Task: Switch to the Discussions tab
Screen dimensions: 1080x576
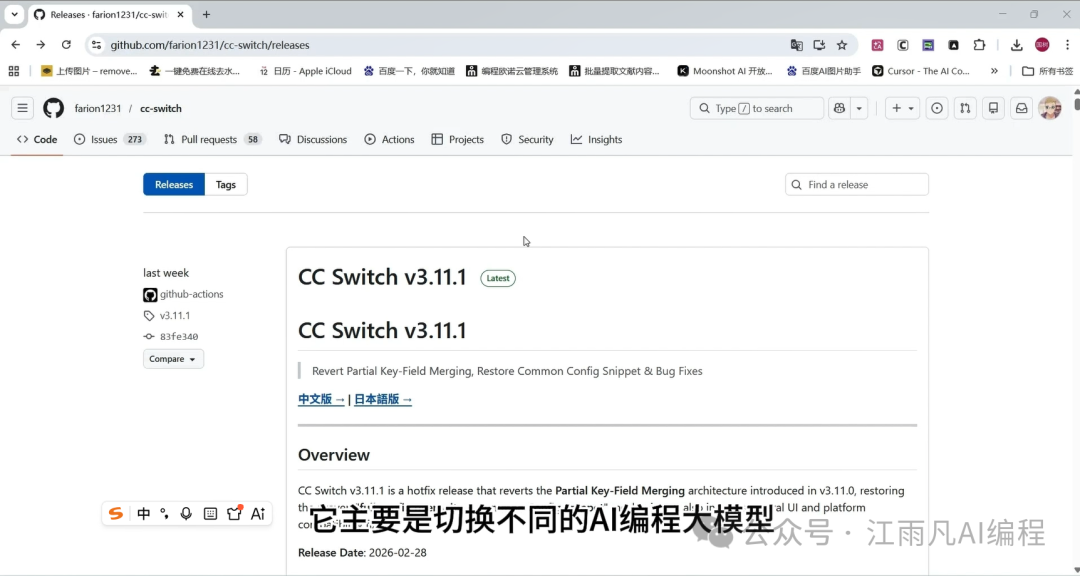Action: click(313, 139)
